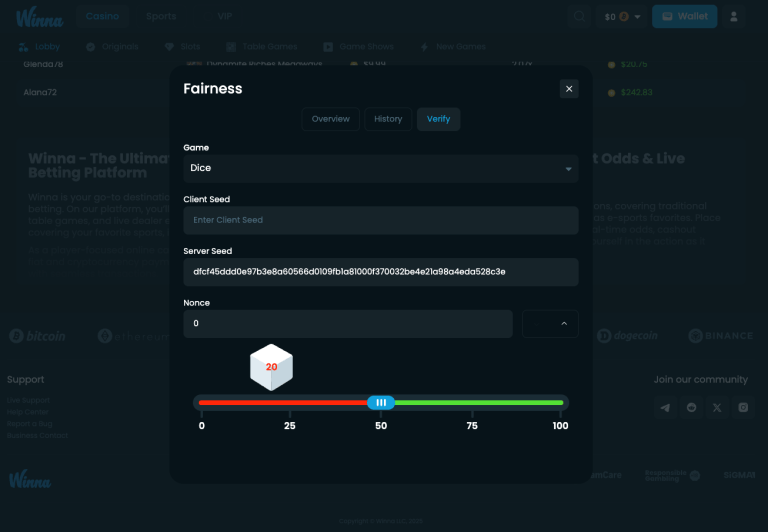Expand the Game dropdown showing Dice
This screenshot has width=768, height=532.
point(380,169)
